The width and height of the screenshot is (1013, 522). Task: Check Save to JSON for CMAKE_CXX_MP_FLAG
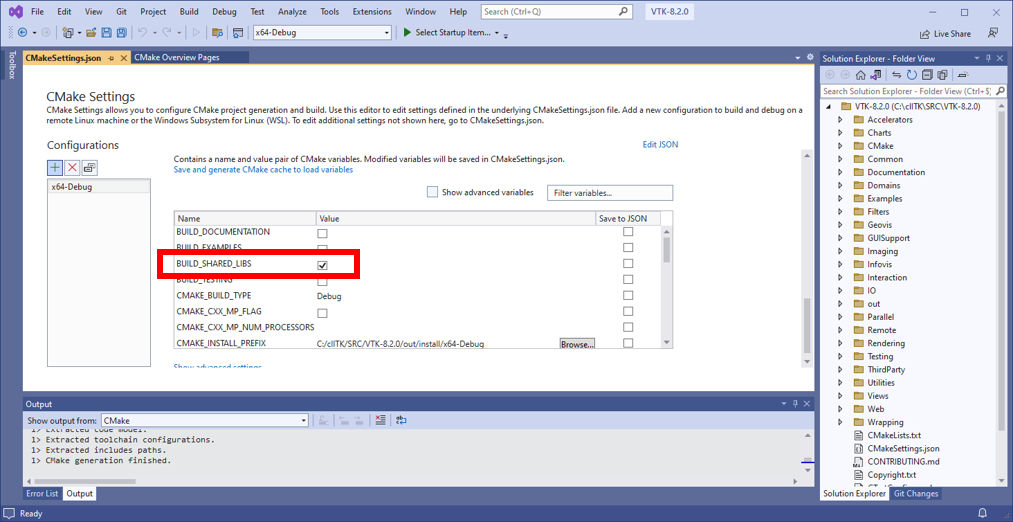point(627,311)
